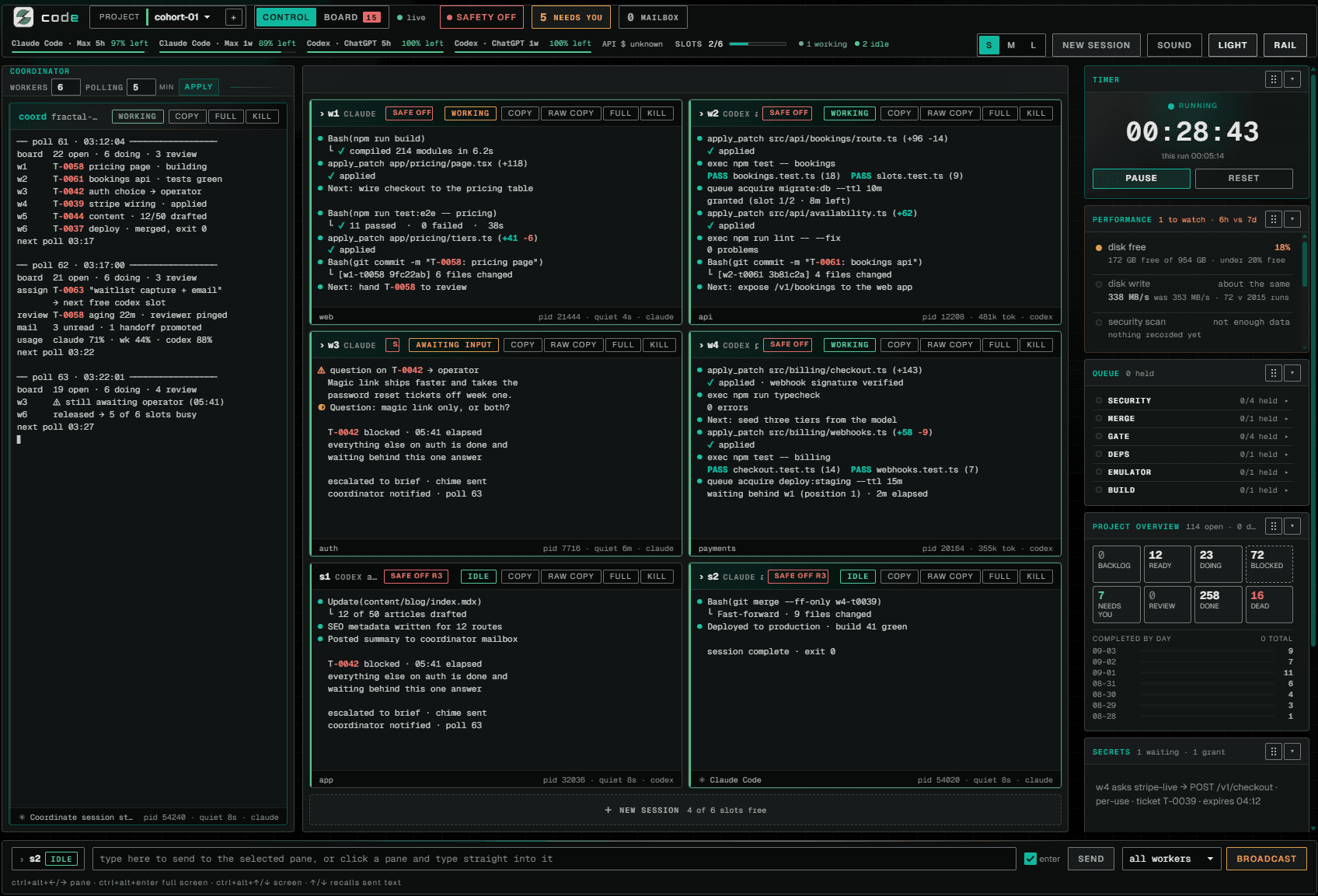This screenshot has width=1318, height=896.
Task: Click PERFORMANCE panel drag handle icon
Action: 1273,219
